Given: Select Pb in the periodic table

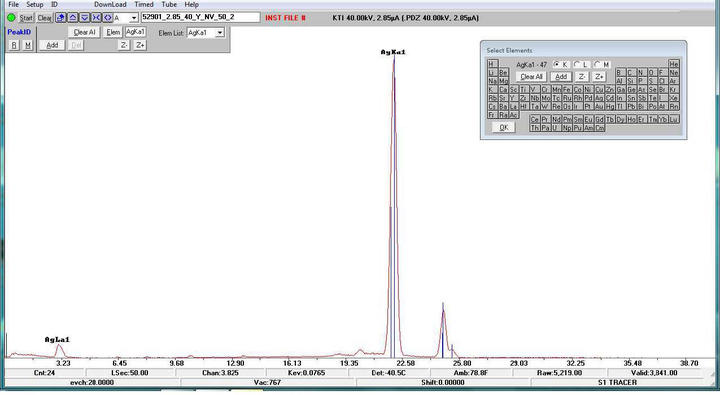Looking at the screenshot, I should [631, 107].
